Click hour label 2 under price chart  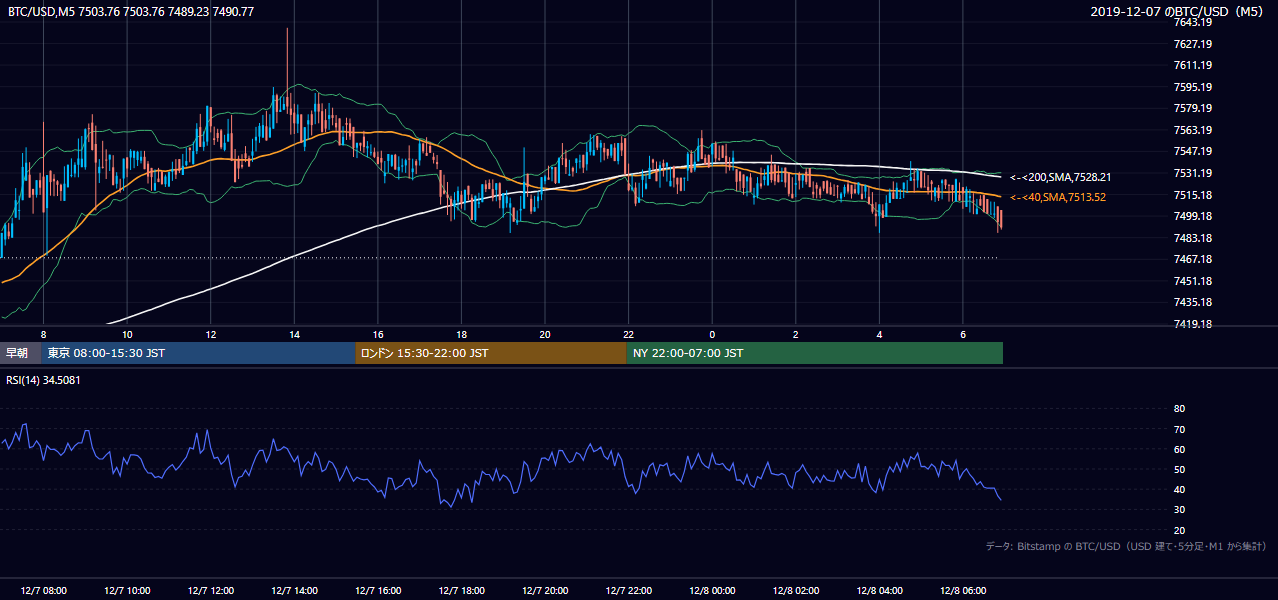[795, 334]
